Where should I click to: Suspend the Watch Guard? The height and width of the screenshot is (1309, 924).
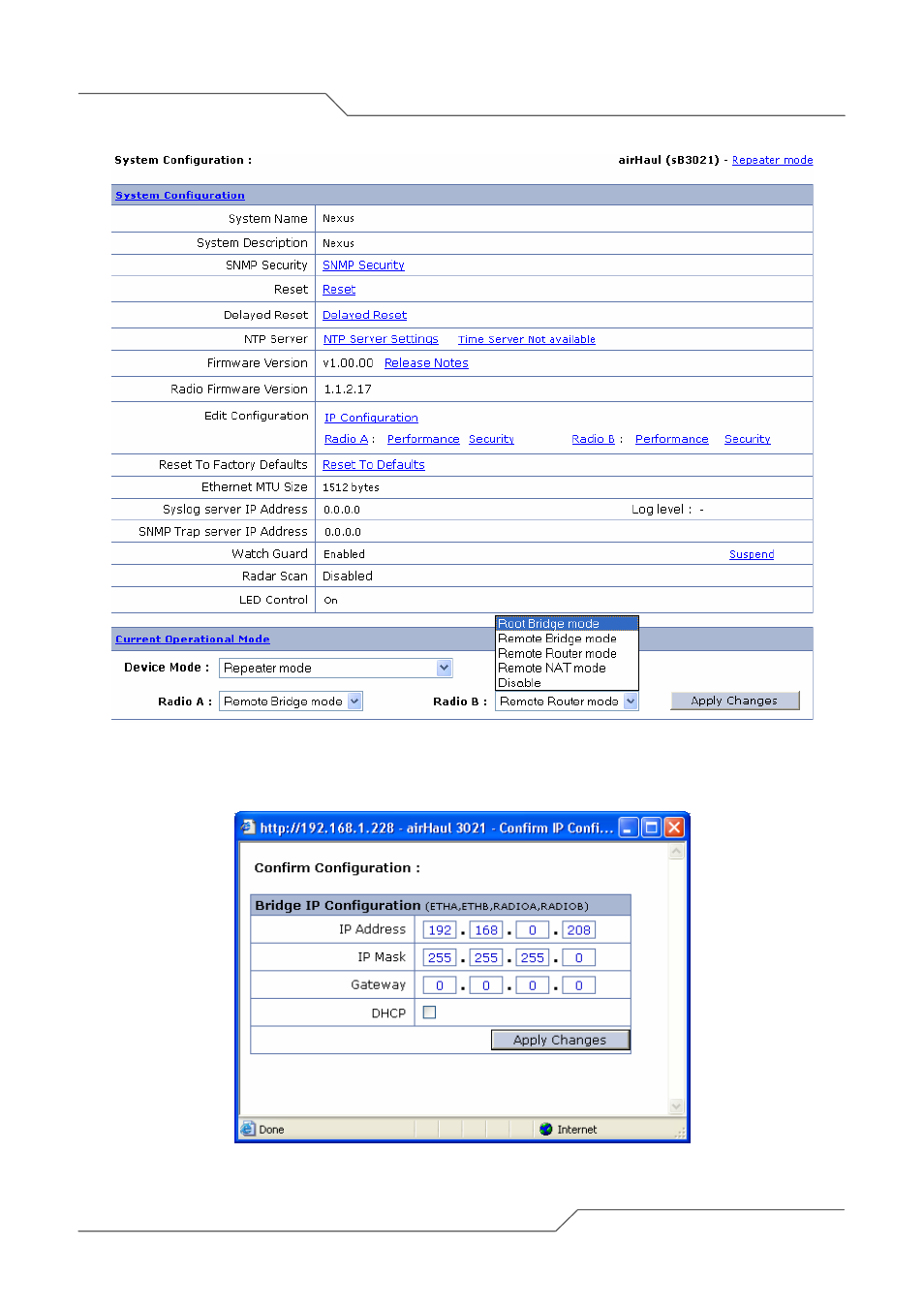[x=752, y=554]
